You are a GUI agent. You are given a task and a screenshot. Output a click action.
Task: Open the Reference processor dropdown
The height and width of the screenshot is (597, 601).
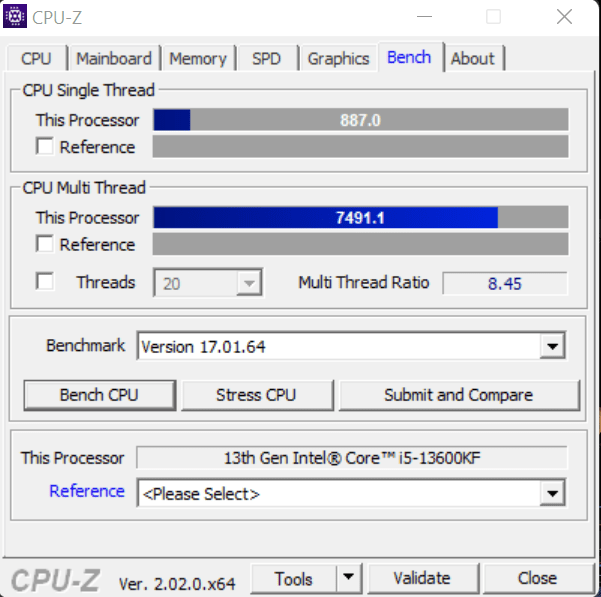(x=552, y=493)
